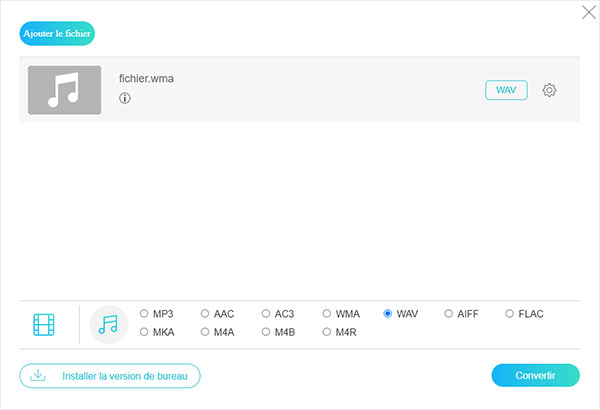Choose M4A as output format
The width and height of the screenshot is (600, 410).
pos(205,332)
